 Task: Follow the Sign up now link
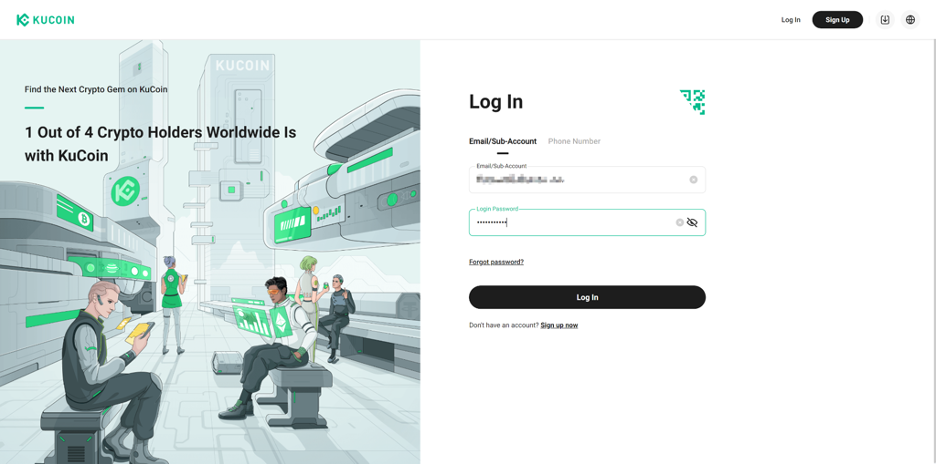point(559,325)
